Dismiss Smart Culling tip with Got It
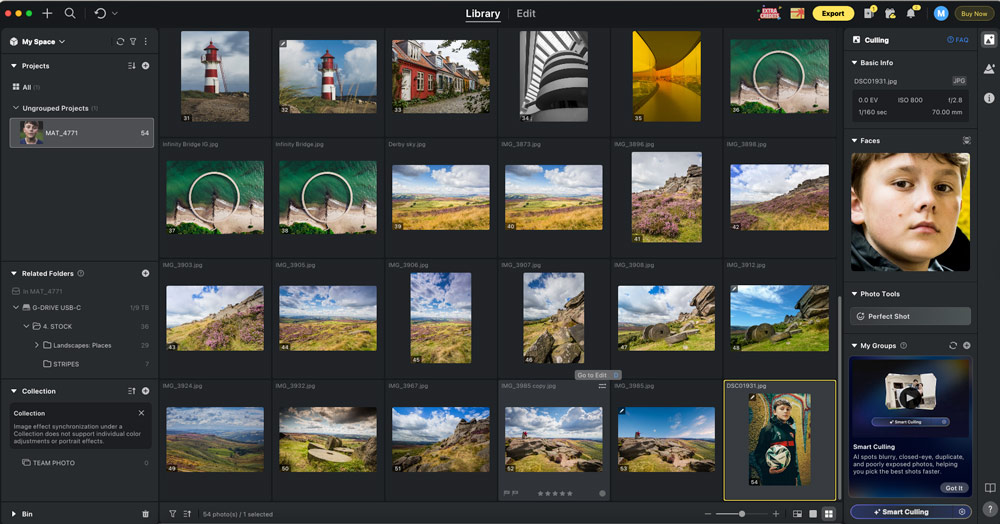The height and width of the screenshot is (524, 1000). (954, 488)
